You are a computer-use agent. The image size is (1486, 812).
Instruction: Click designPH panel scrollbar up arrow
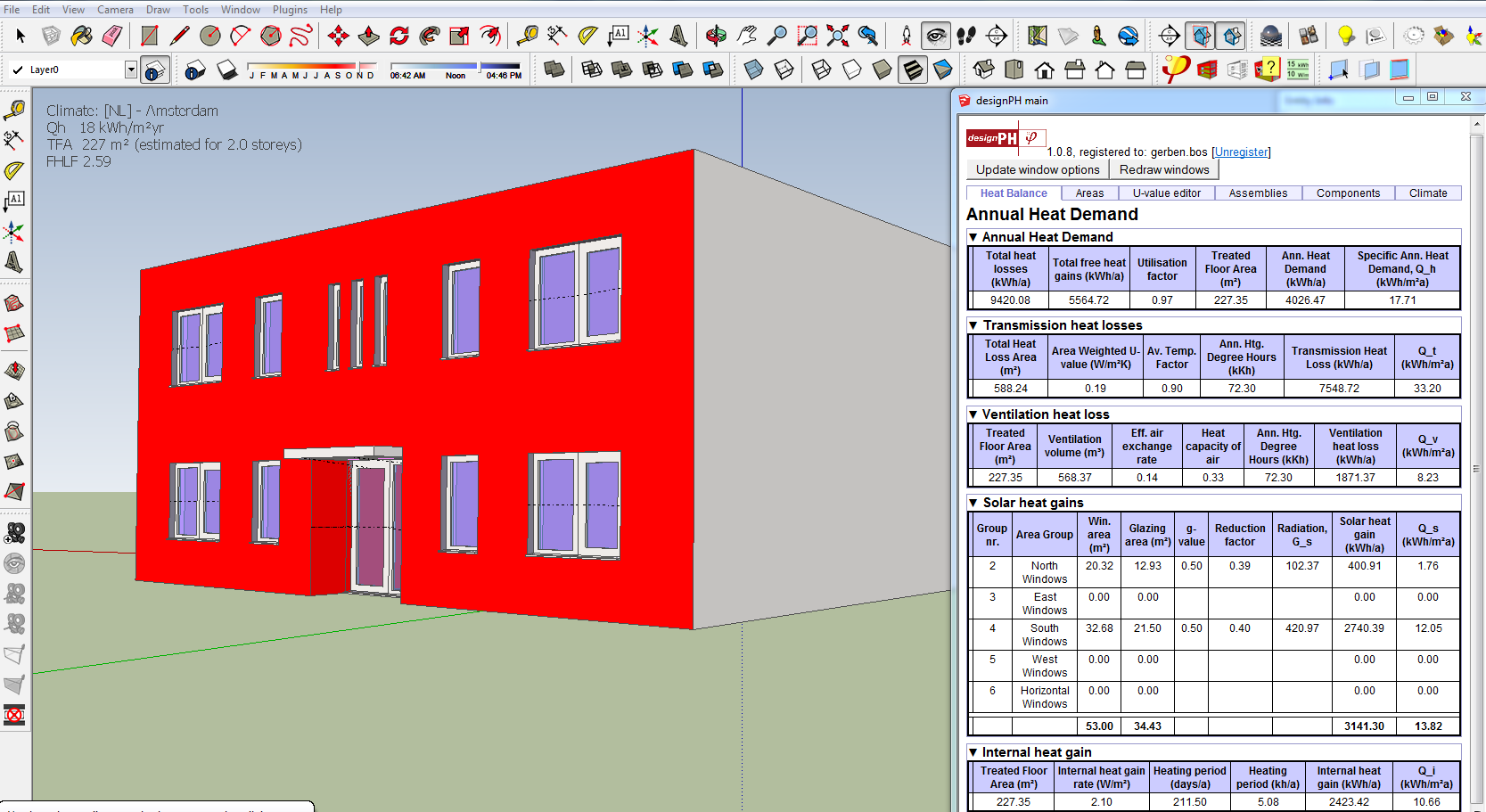pyautogui.click(x=1477, y=125)
